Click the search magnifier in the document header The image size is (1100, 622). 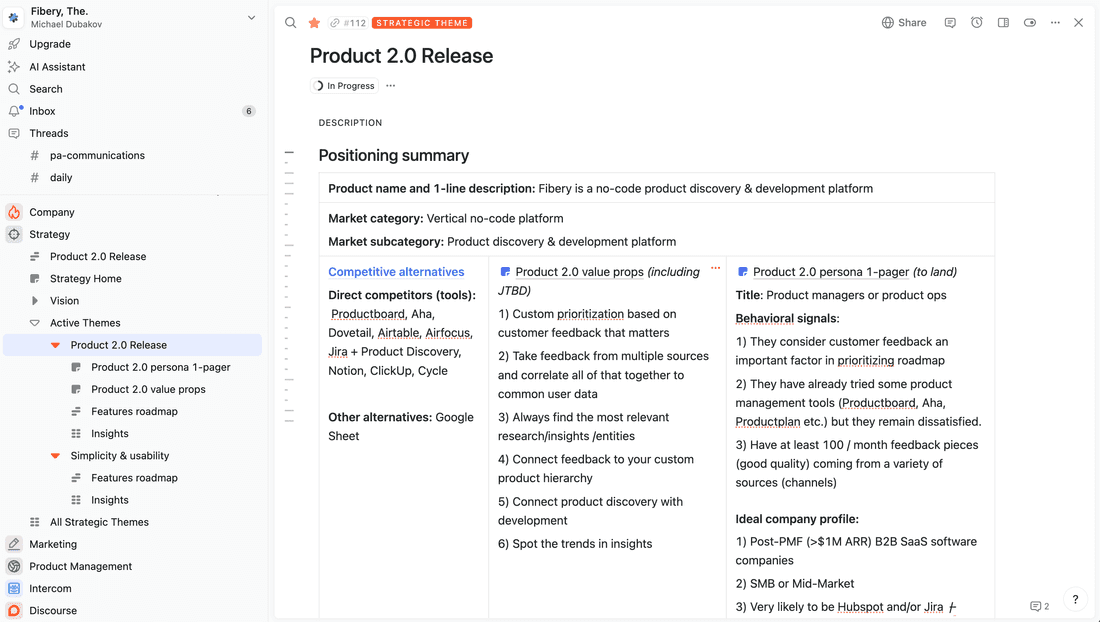291,23
